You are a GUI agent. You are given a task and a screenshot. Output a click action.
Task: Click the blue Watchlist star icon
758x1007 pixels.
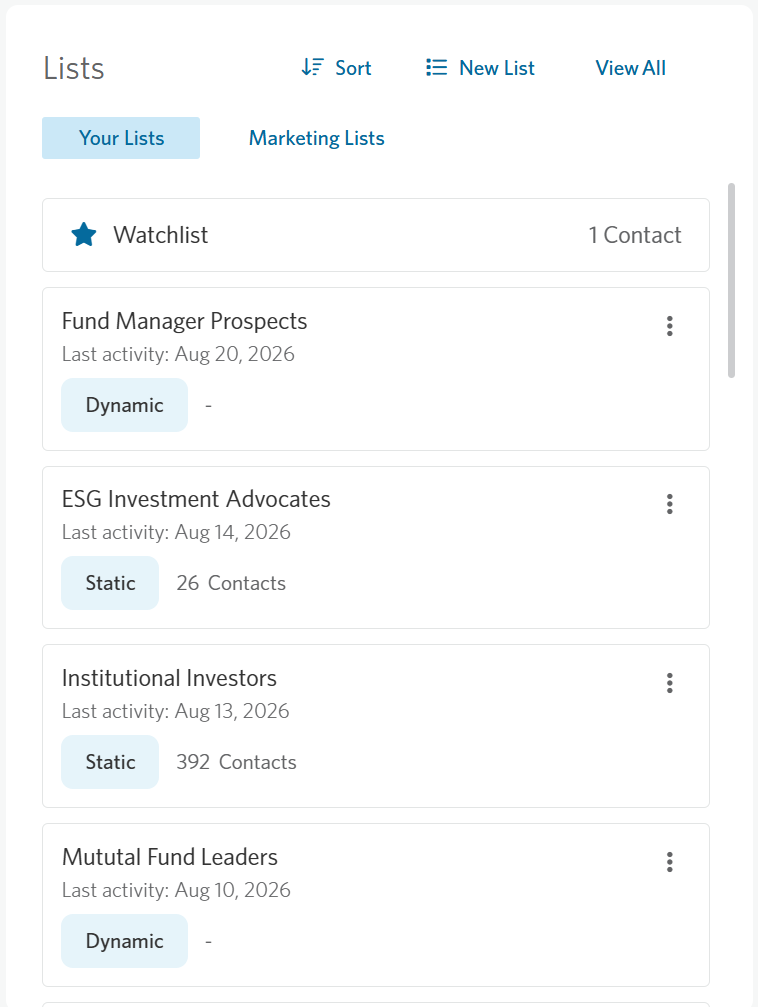click(84, 234)
